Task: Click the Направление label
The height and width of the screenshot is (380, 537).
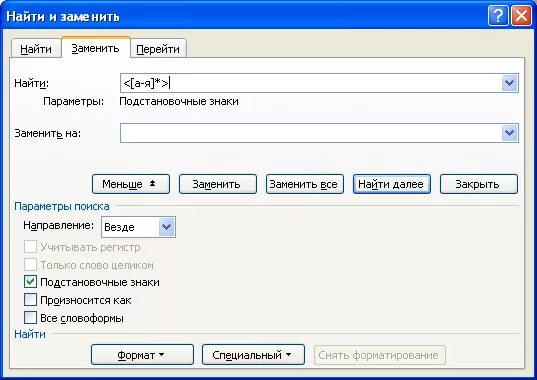Action: 59,226
